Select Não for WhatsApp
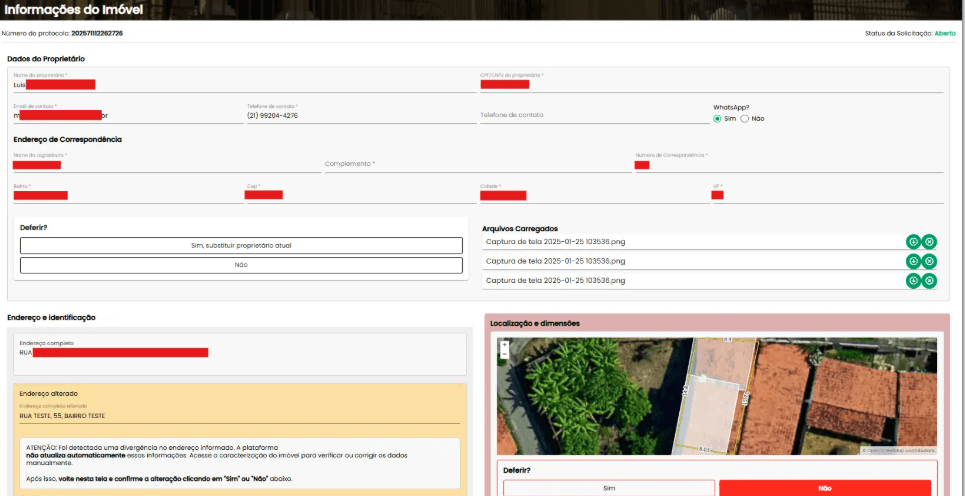This screenshot has height=496, width=965. [x=744, y=118]
